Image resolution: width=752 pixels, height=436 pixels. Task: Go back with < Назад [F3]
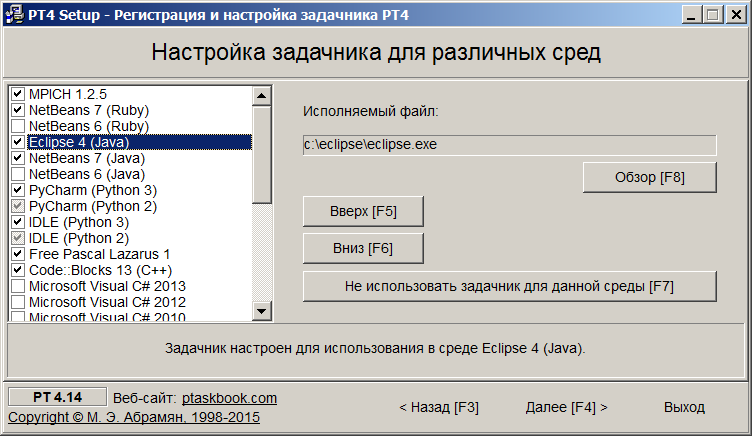pos(439,407)
